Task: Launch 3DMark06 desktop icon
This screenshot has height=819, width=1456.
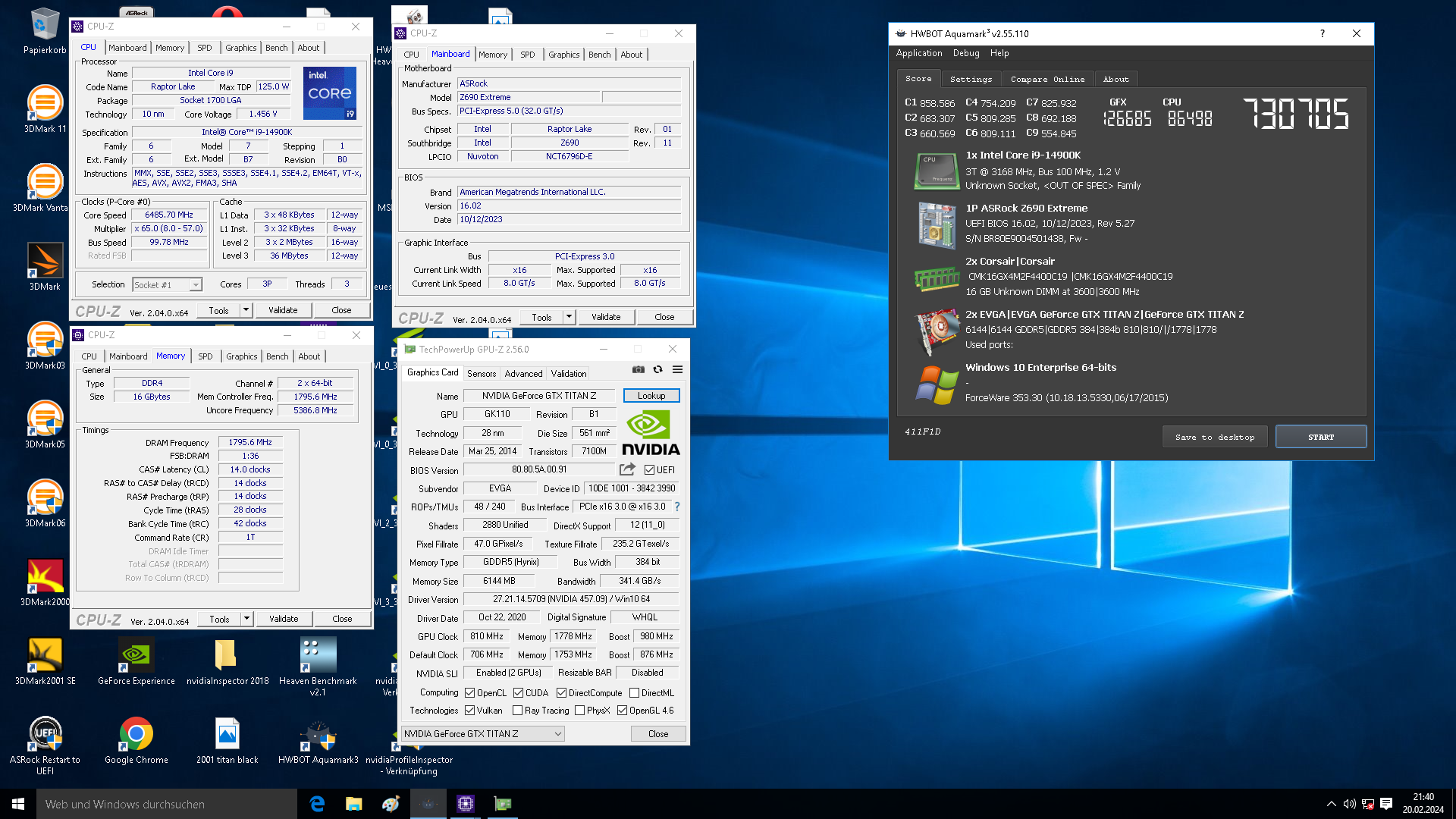Action: point(45,504)
